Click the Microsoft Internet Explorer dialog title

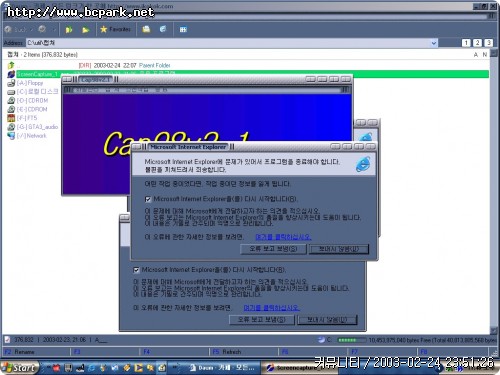(188, 147)
